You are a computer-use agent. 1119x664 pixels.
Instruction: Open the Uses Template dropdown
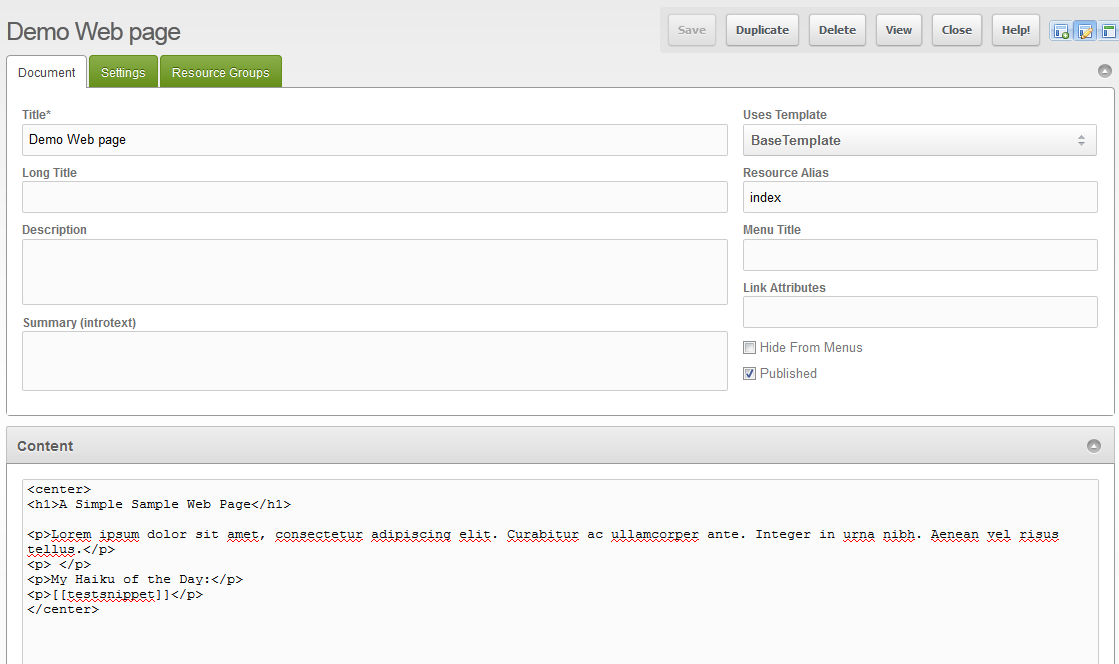coord(919,141)
